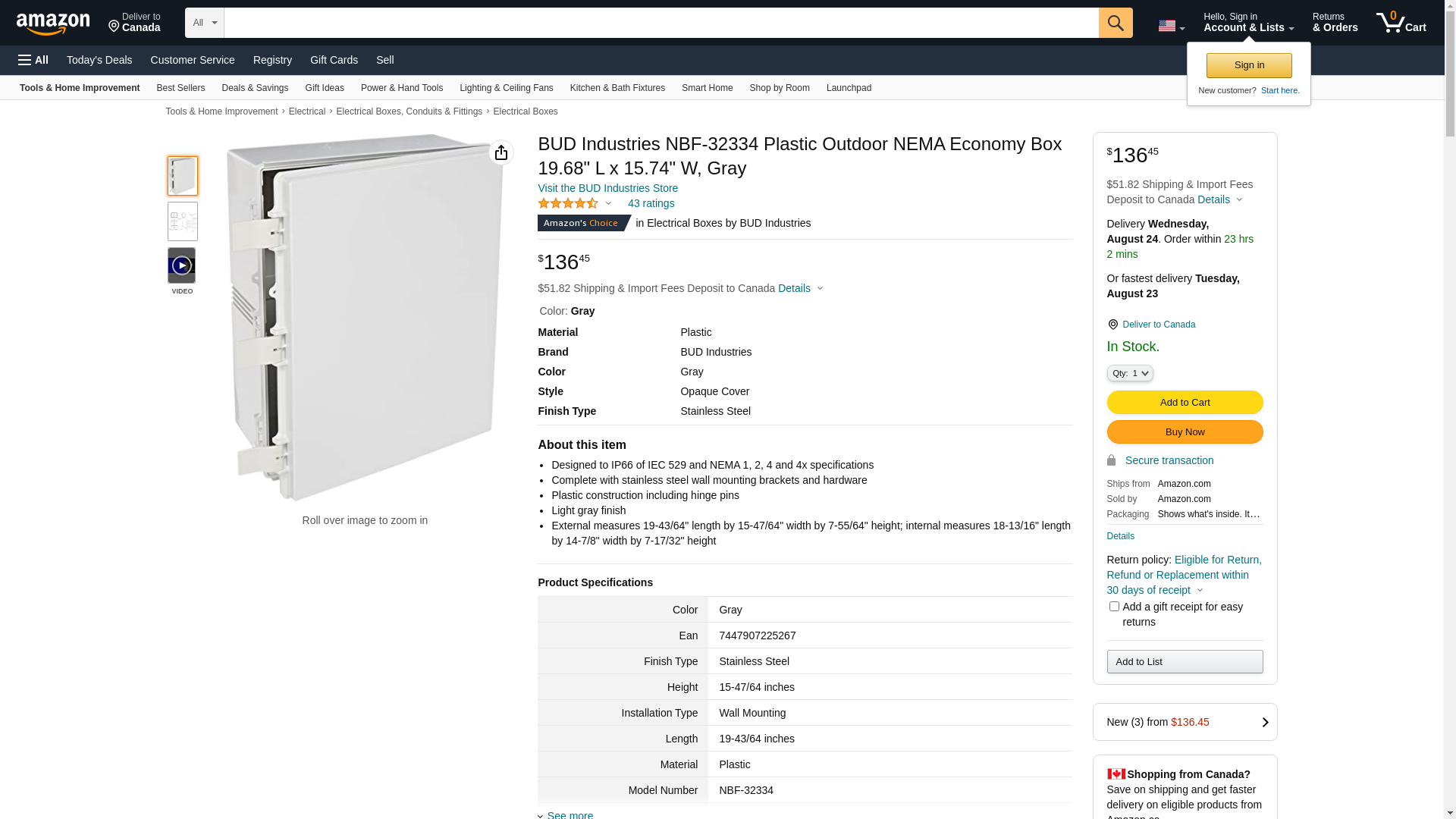Click the Deliver to Canada location icon
1456x819 pixels.
pyautogui.click(x=1112, y=325)
